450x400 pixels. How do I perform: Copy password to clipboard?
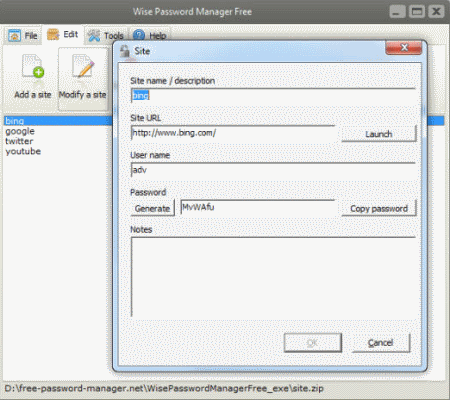point(379,208)
